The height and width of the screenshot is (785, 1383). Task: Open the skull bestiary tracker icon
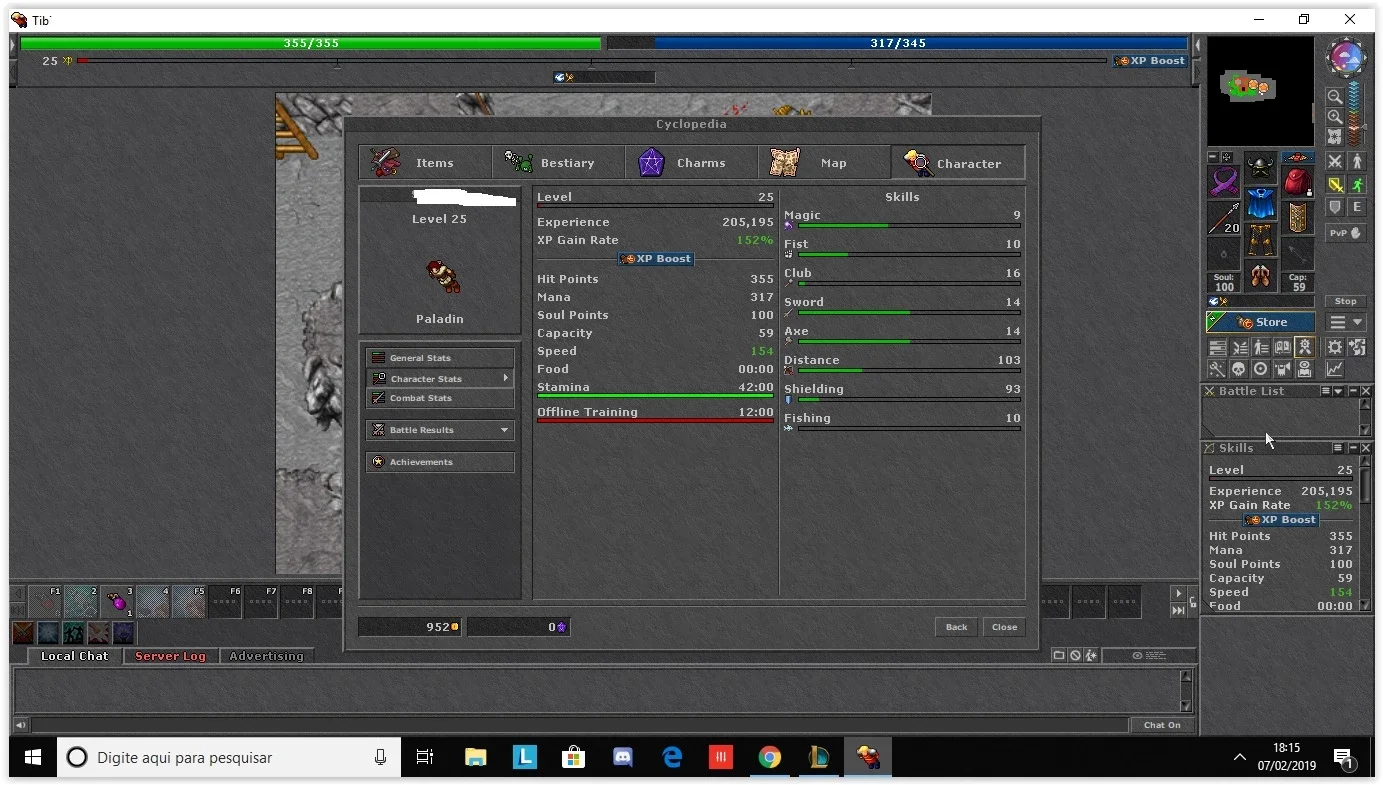point(1239,369)
